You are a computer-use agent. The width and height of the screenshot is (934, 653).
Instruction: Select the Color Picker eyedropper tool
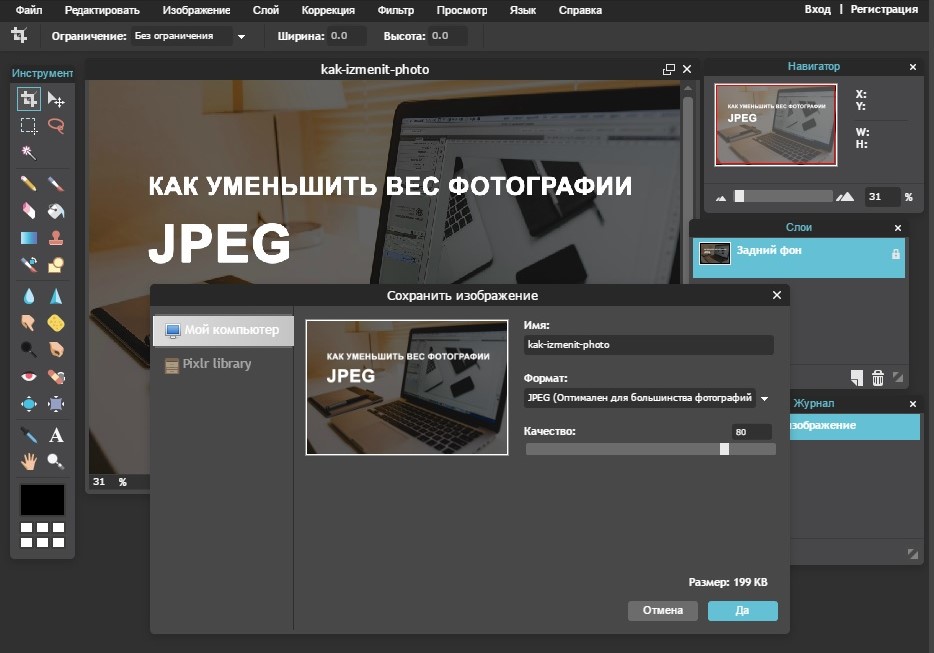click(x=29, y=435)
